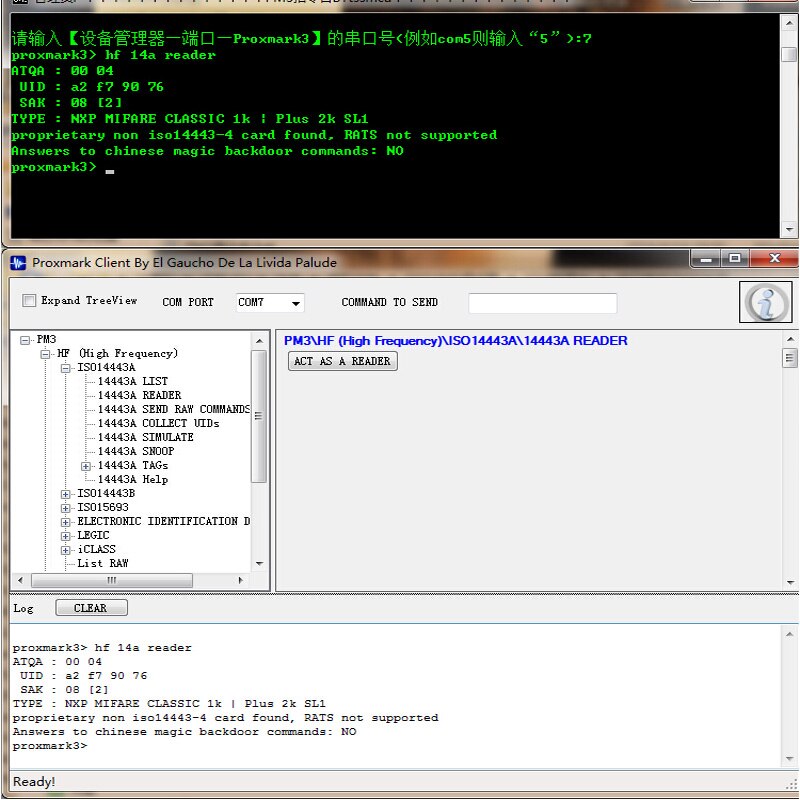Select the ISO14443B tree label
Image resolution: width=800 pixels, height=800 pixels.
pos(106,493)
